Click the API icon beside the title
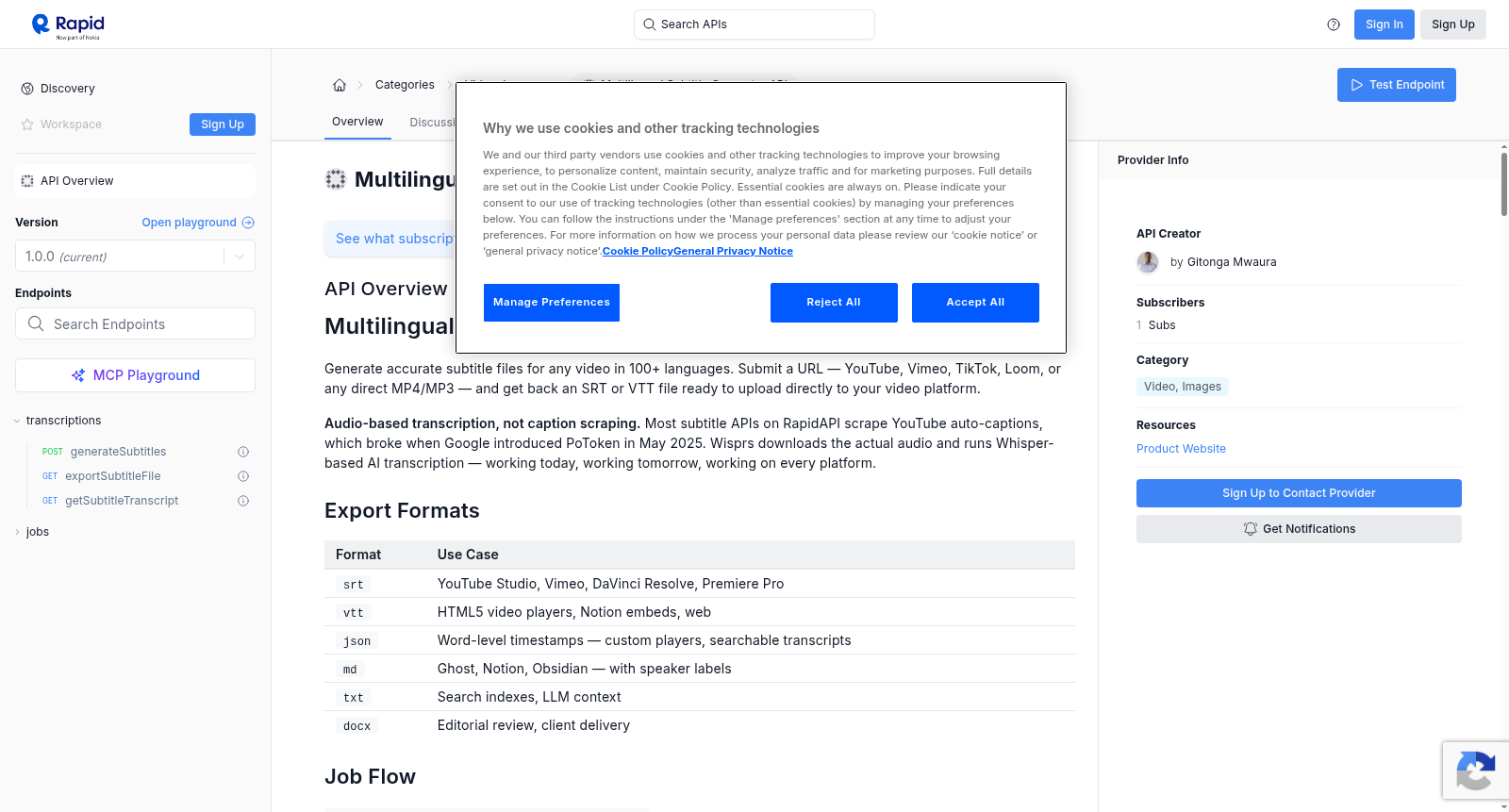Viewport: 1509px width, 812px height. point(336,179)
